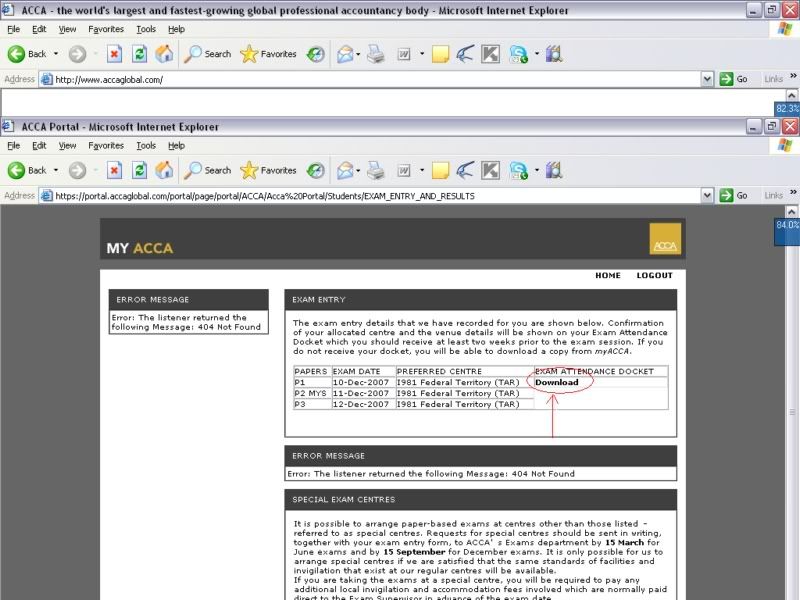Image resolution: width=800 pixels, height=600 pixels.
Task: Click the ACCA gold logo on portal page
Action: coord(665,238)
